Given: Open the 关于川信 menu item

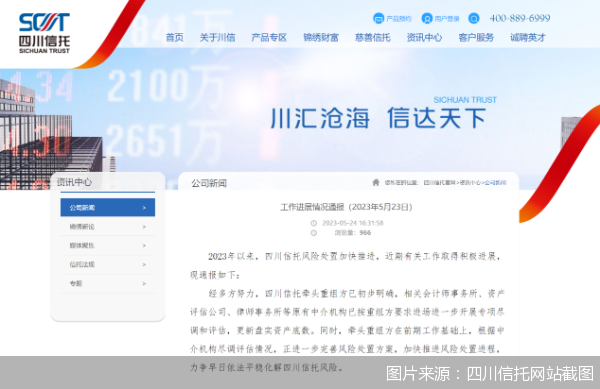Looking at the screenshot, I should click(217, 37).
